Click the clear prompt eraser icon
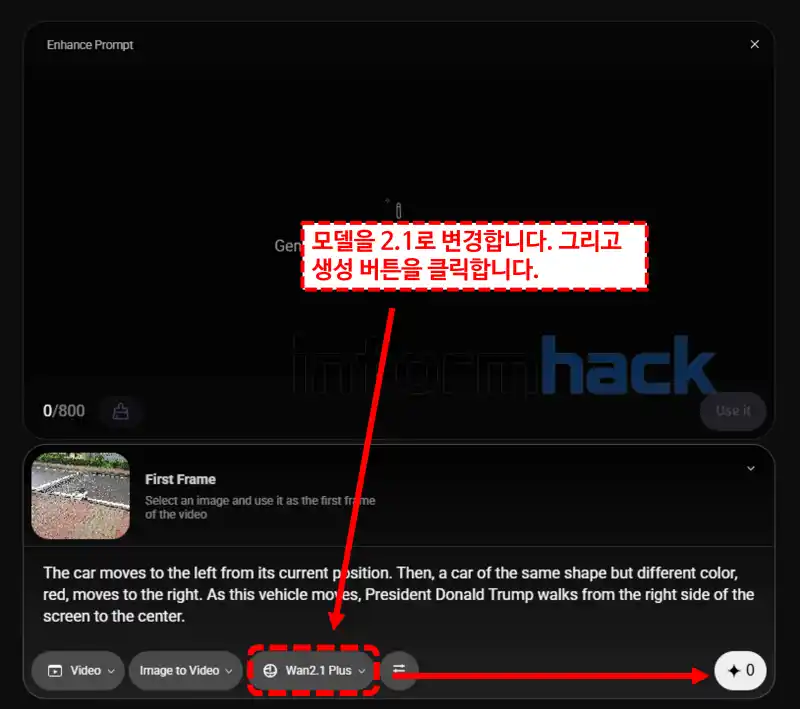Viewport: 800px width, 709px height. [x=121, y=411]
